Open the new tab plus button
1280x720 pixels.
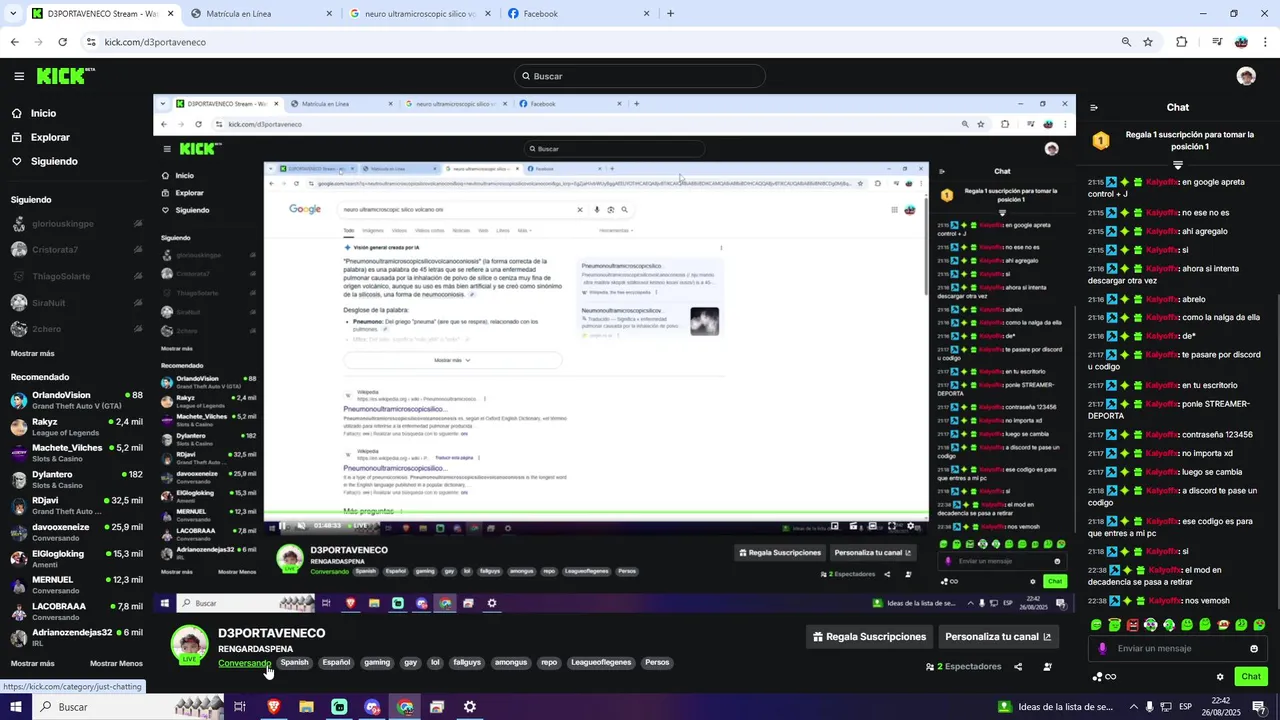click(670, 14)
